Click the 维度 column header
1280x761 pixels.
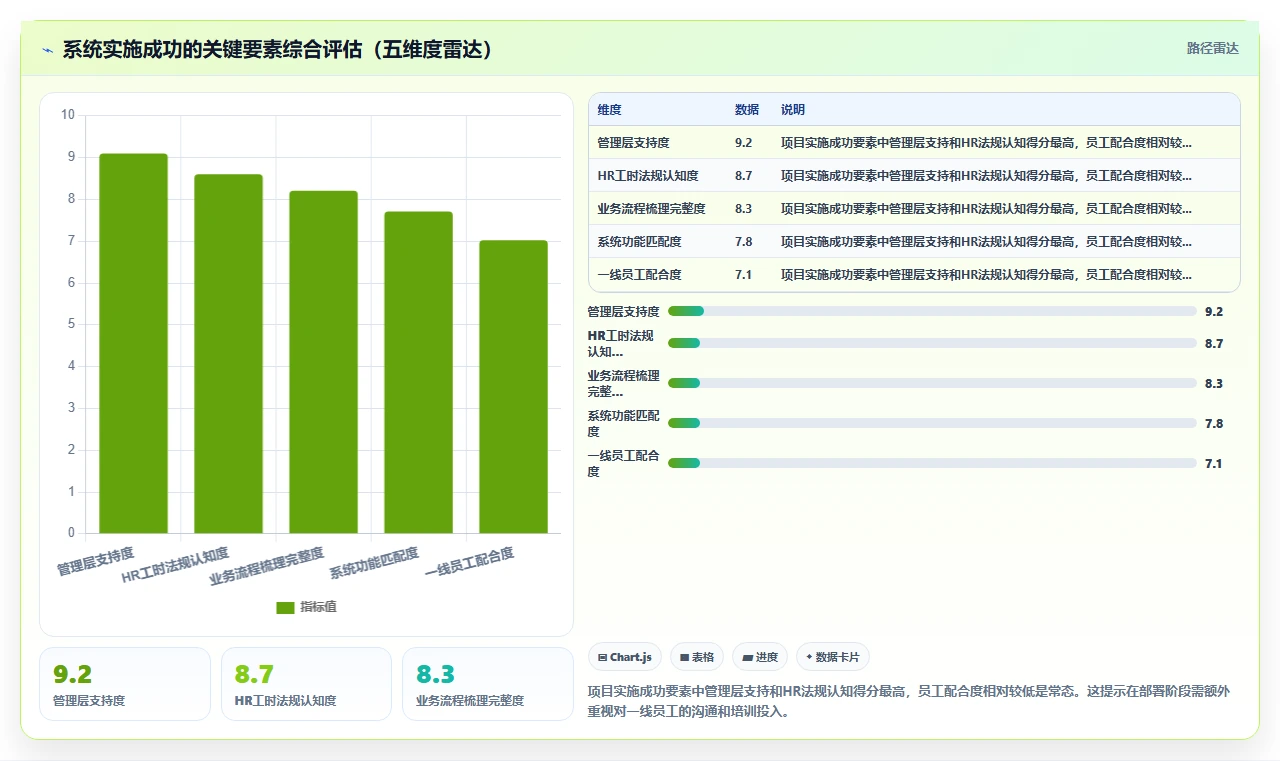pos(609,110)
